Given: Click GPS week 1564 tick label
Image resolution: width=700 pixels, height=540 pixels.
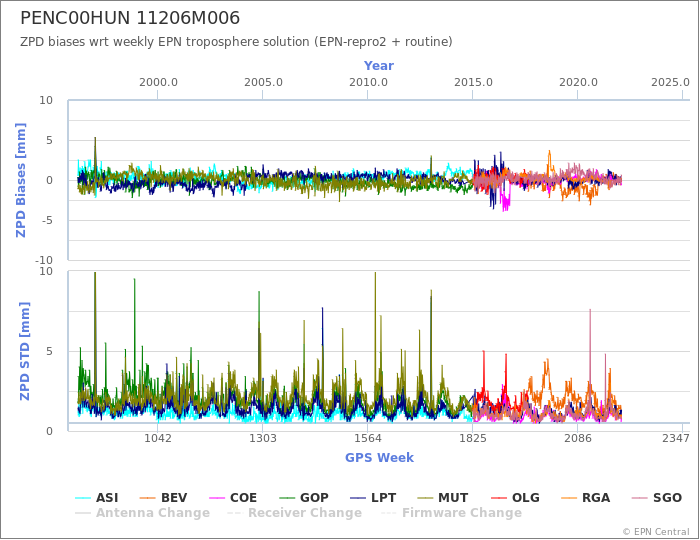Looking at the screenshot, I should pyautogui.click(x=367, y=438).
